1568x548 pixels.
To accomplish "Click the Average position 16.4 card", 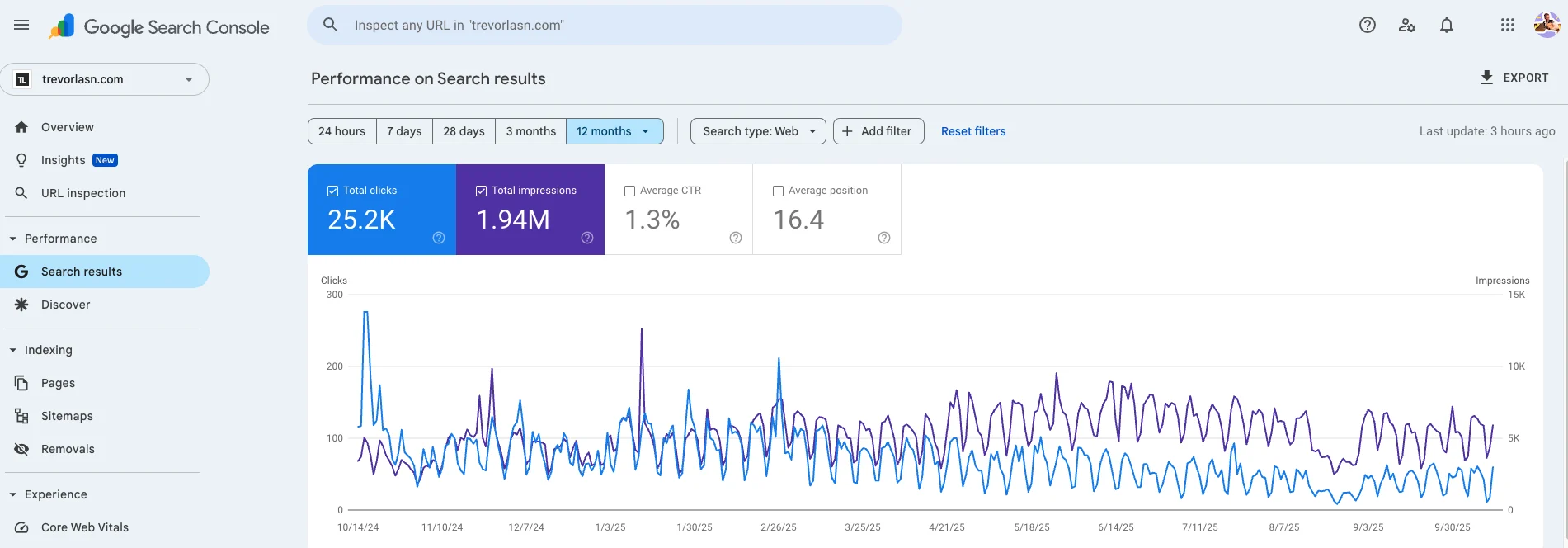I will click(x=827, y=210).
